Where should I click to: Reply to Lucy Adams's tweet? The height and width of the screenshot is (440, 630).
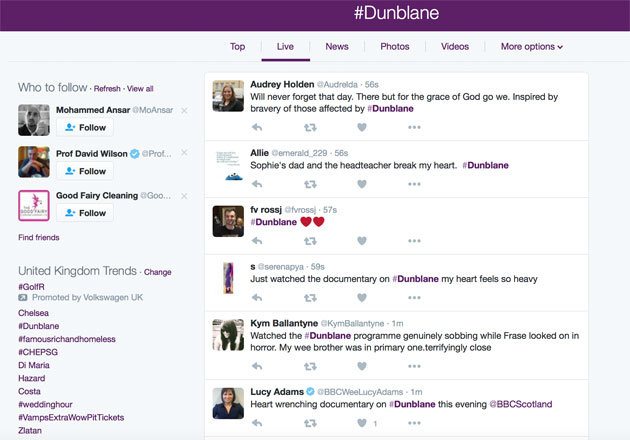coord(257,423)
